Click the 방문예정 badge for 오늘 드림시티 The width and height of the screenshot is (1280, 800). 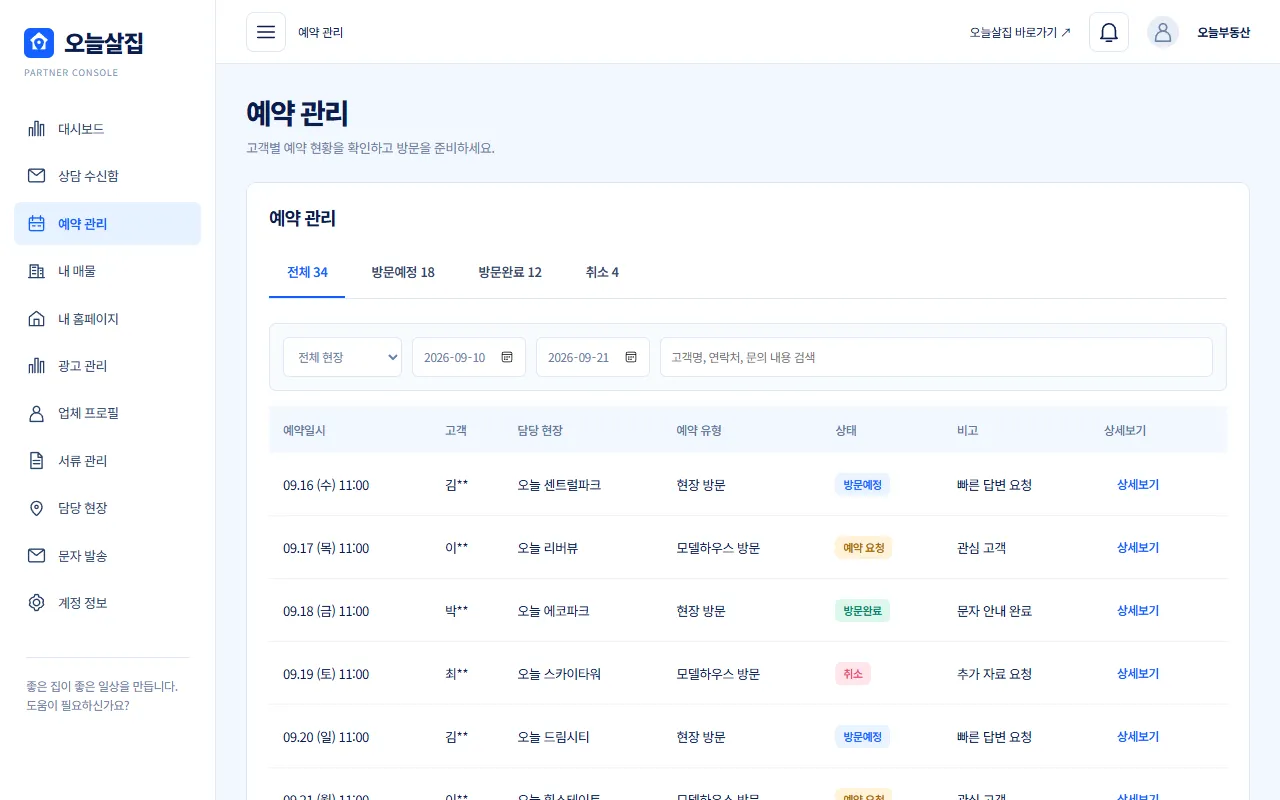click(x=862, y=736)
